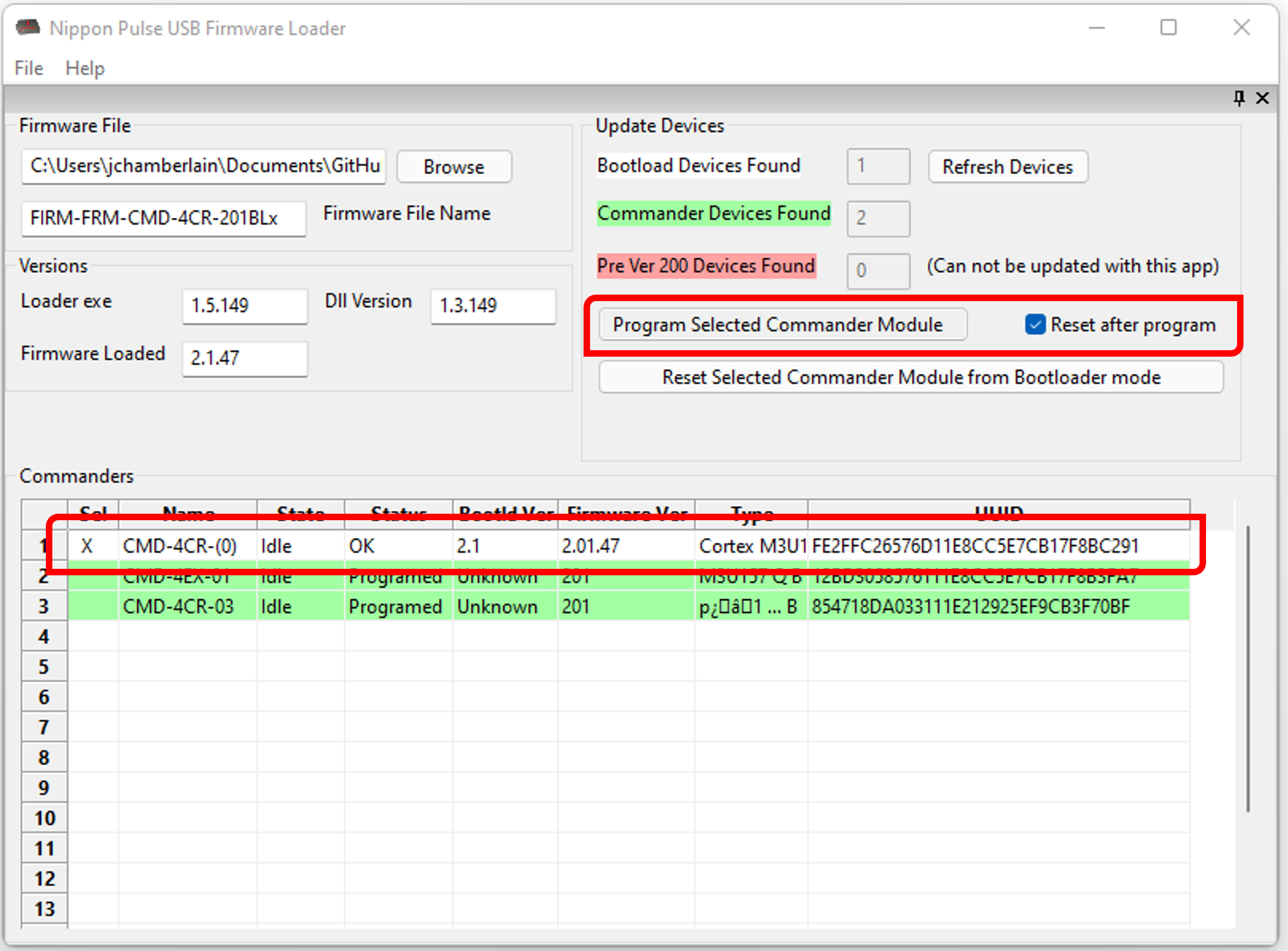
Task: Click the Commander Devices Found green label
Action: [714, 214]
